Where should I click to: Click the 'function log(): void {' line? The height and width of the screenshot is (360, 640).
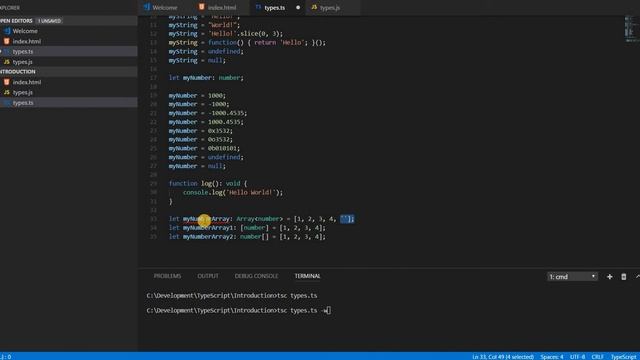(x=208, y=184)
